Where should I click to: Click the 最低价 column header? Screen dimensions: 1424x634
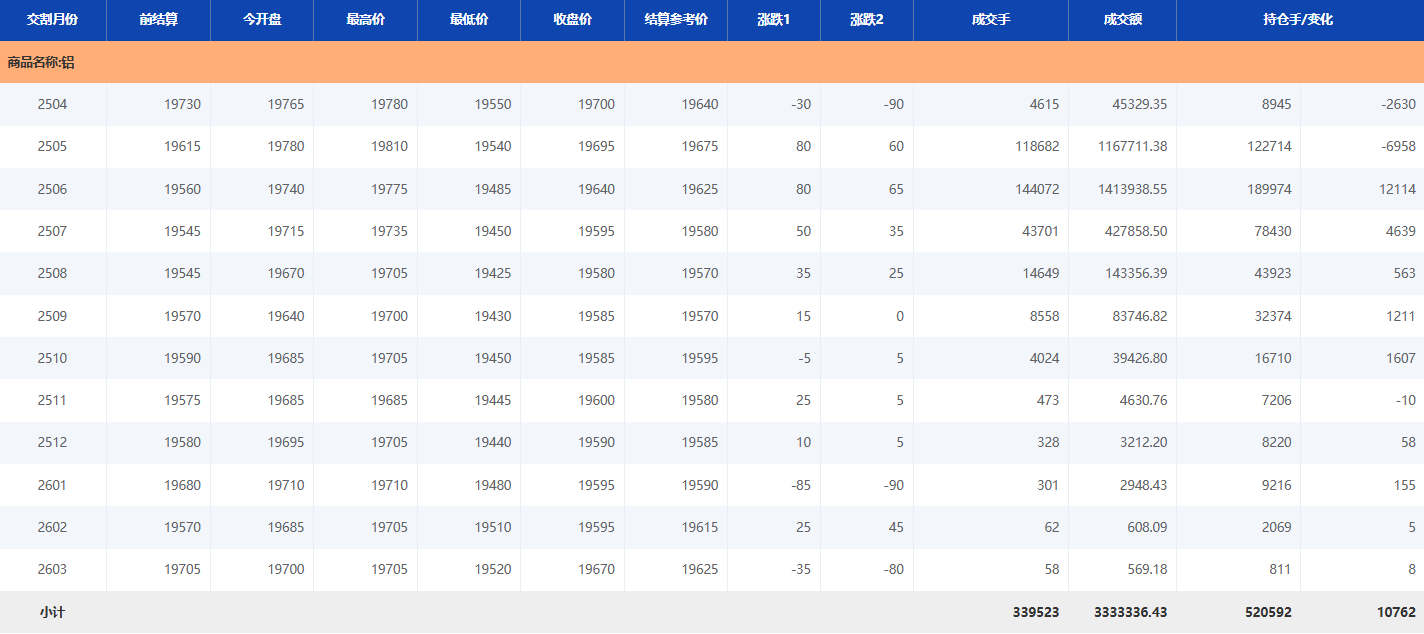click(x=469, y=19)
